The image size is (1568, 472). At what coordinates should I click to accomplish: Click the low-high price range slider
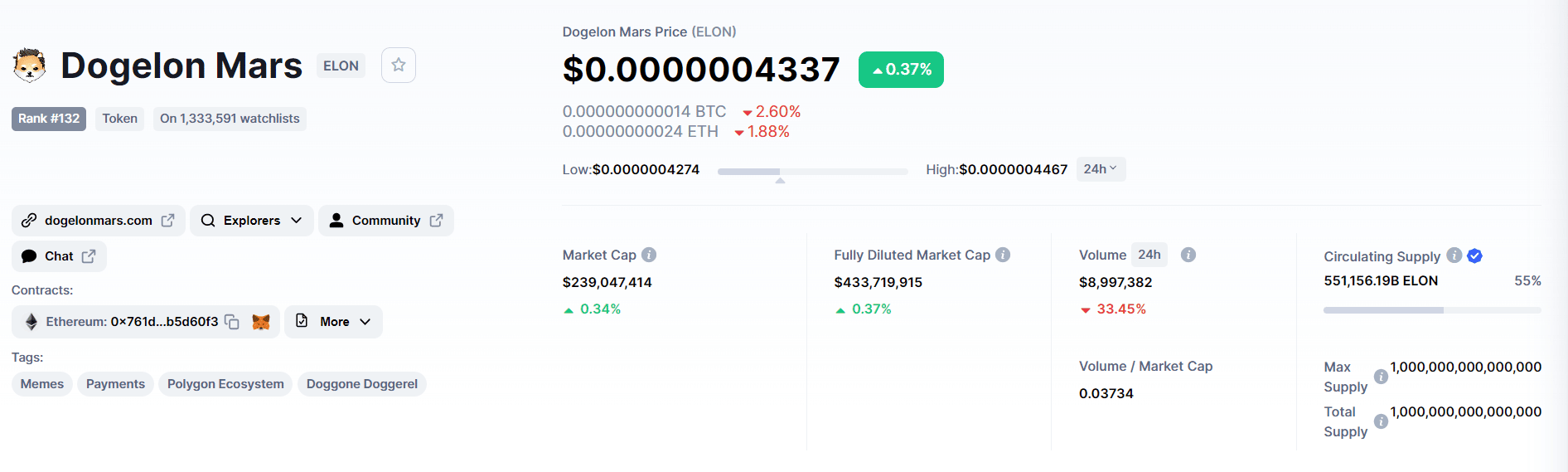coord(812,172)
